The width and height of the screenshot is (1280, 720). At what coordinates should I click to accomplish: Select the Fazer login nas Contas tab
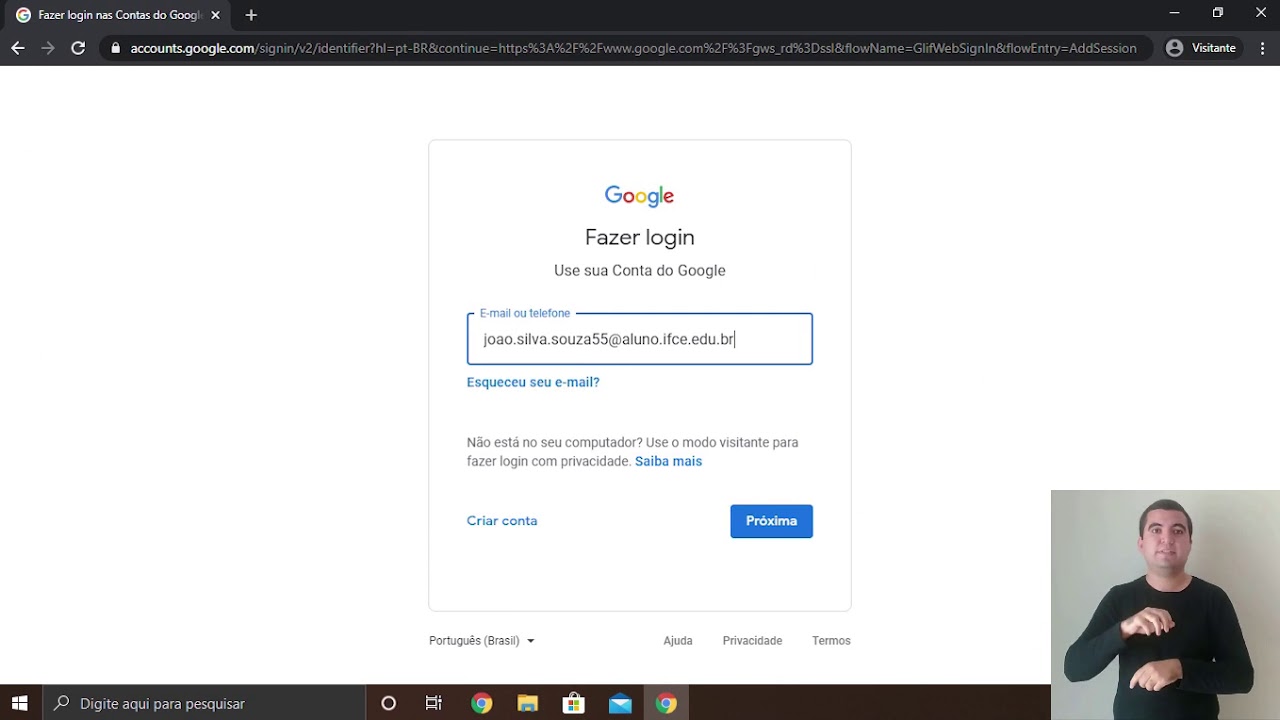tap(118, 15)
